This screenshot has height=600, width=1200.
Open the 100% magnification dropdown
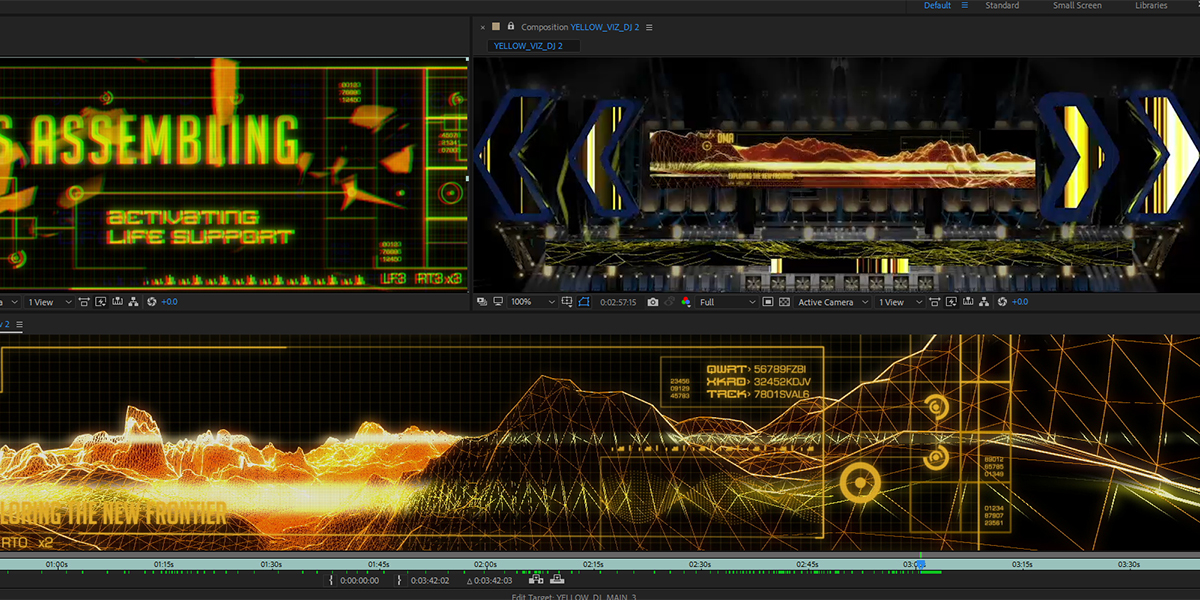pyautogui.click(x=532, y=302)
